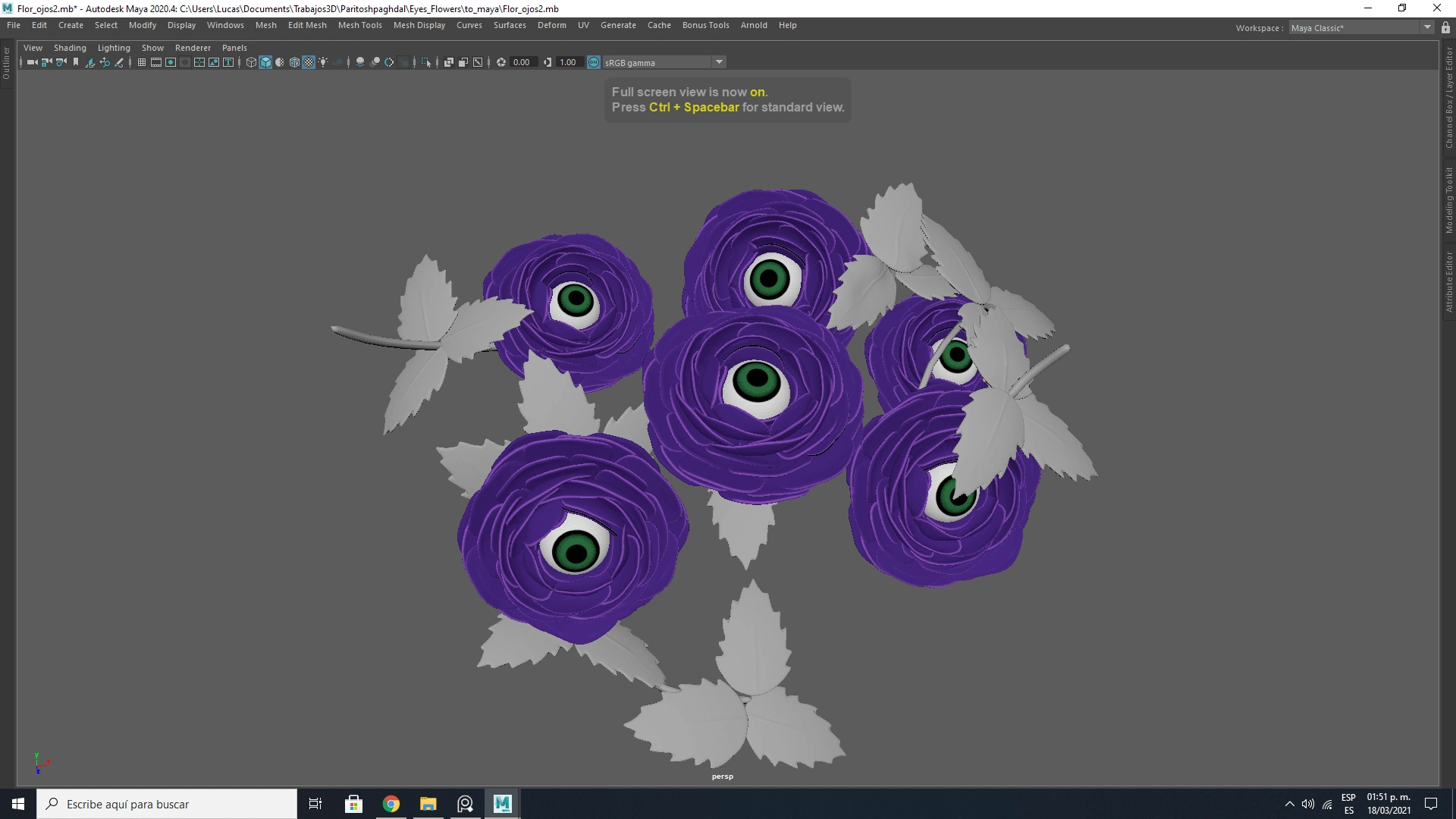This screenshot has height=819, width=1456.
Task: Click the Exposure reset icon
Action: pyautogui.click(x=500, y=62)
